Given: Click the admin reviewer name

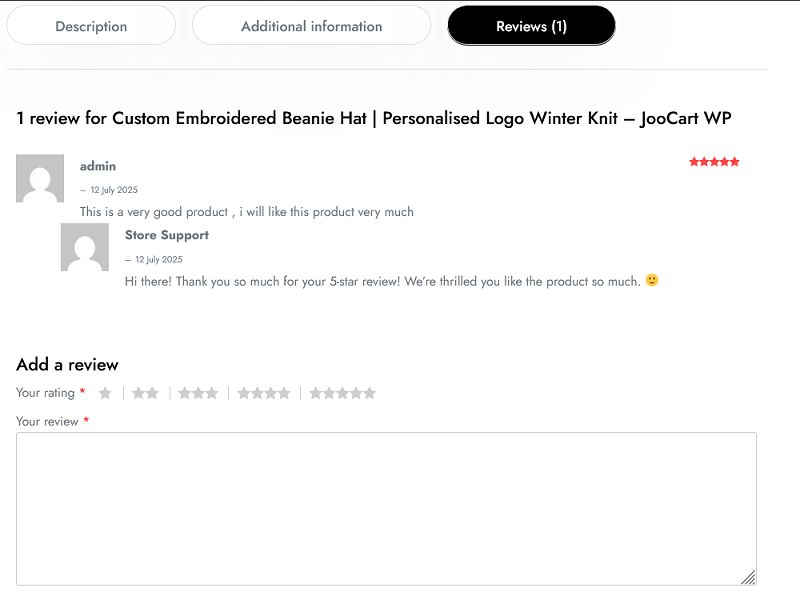Looking at the screenshot, I should coord(98,166).
